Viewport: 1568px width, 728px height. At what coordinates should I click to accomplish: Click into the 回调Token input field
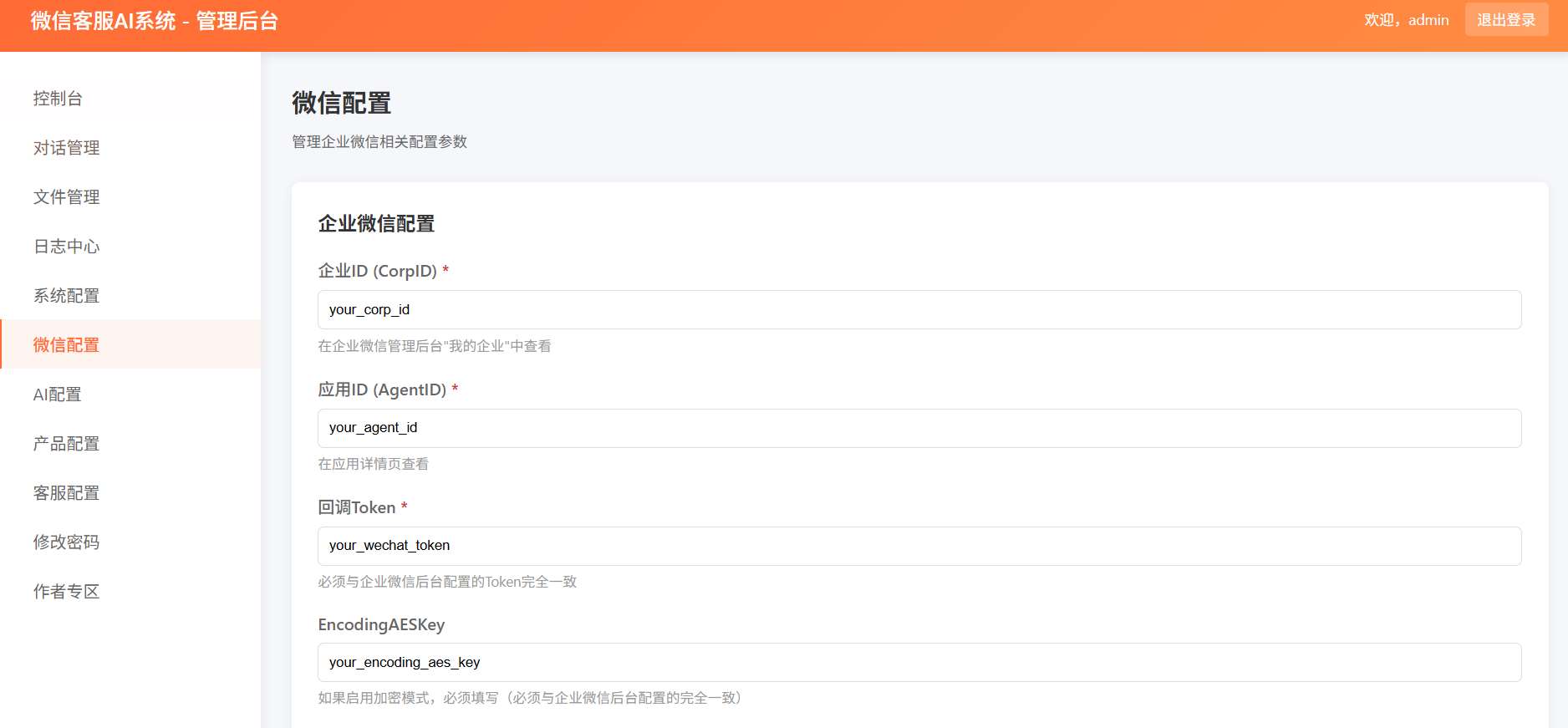point(919,546)
